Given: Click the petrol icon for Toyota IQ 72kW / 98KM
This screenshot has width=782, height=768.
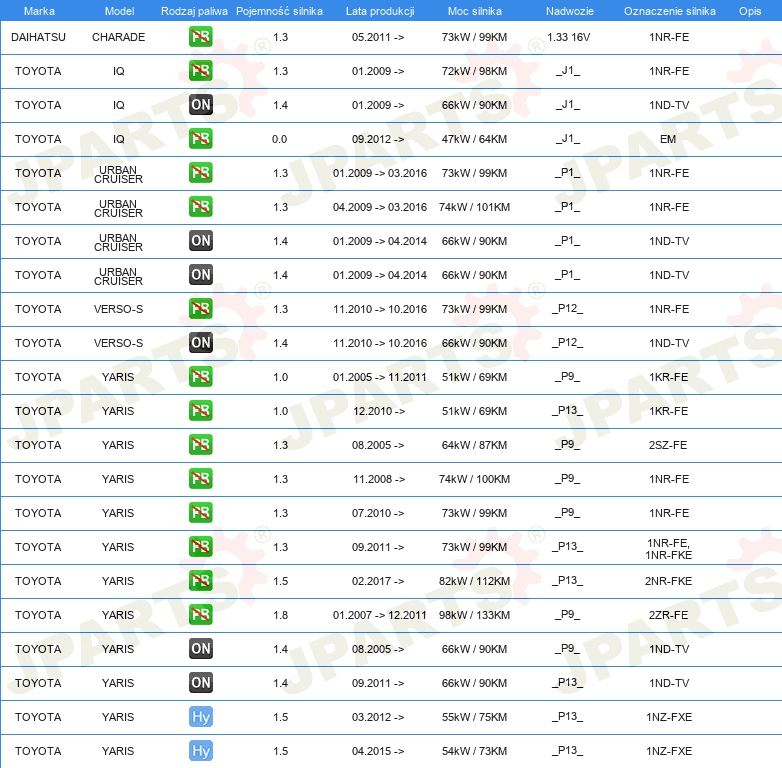Looking at the screenshot, I should click(200, 71).
